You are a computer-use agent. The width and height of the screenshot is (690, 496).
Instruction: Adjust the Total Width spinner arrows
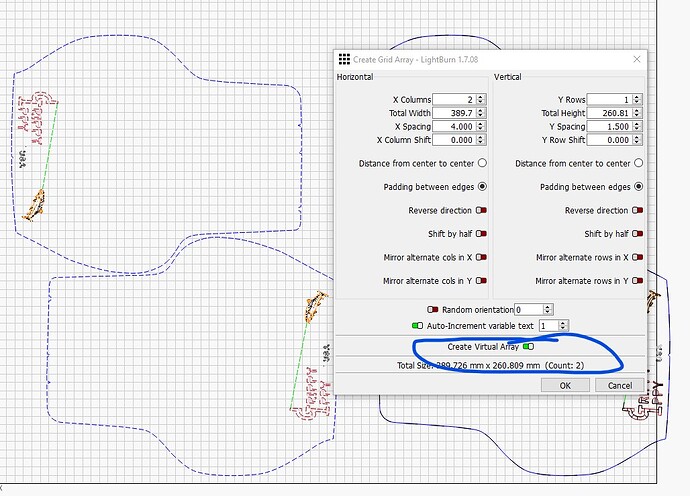(481, 113)
